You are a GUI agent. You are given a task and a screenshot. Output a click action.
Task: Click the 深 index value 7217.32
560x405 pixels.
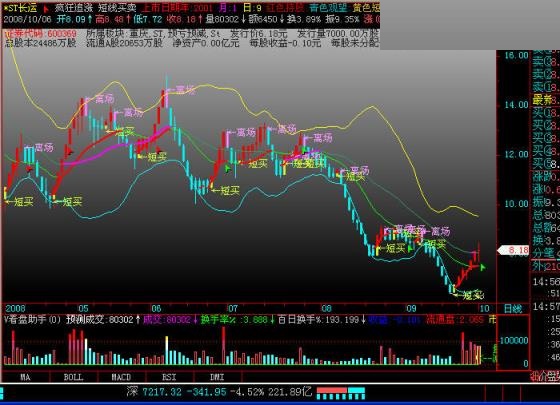(x=162, y=392)
